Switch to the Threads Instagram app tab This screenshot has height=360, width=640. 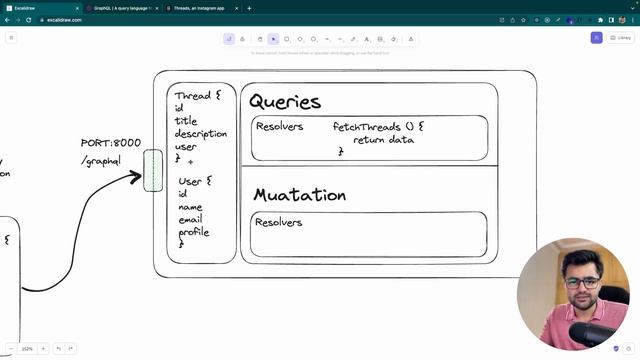coord(202,8)
